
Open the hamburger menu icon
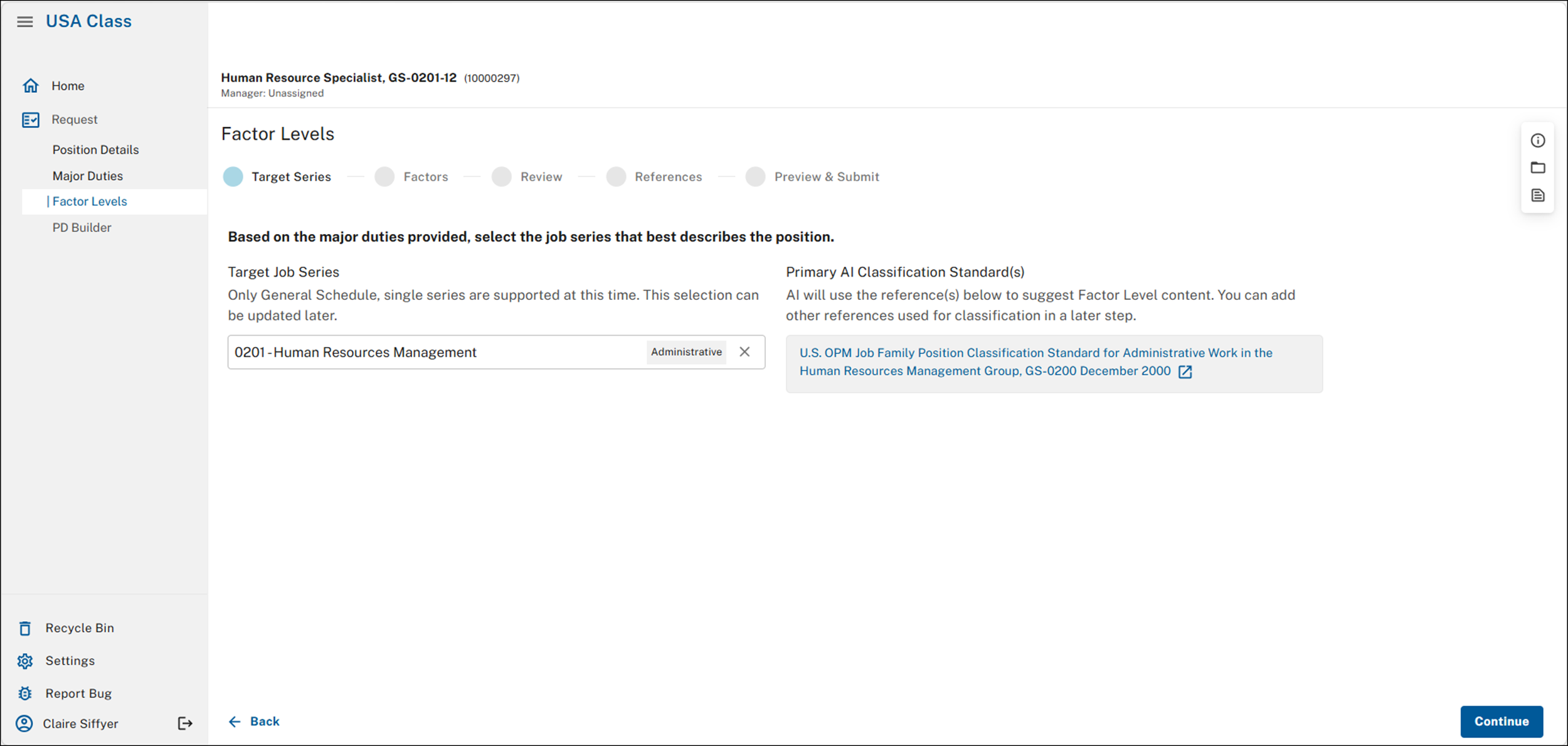click(24, 22)
